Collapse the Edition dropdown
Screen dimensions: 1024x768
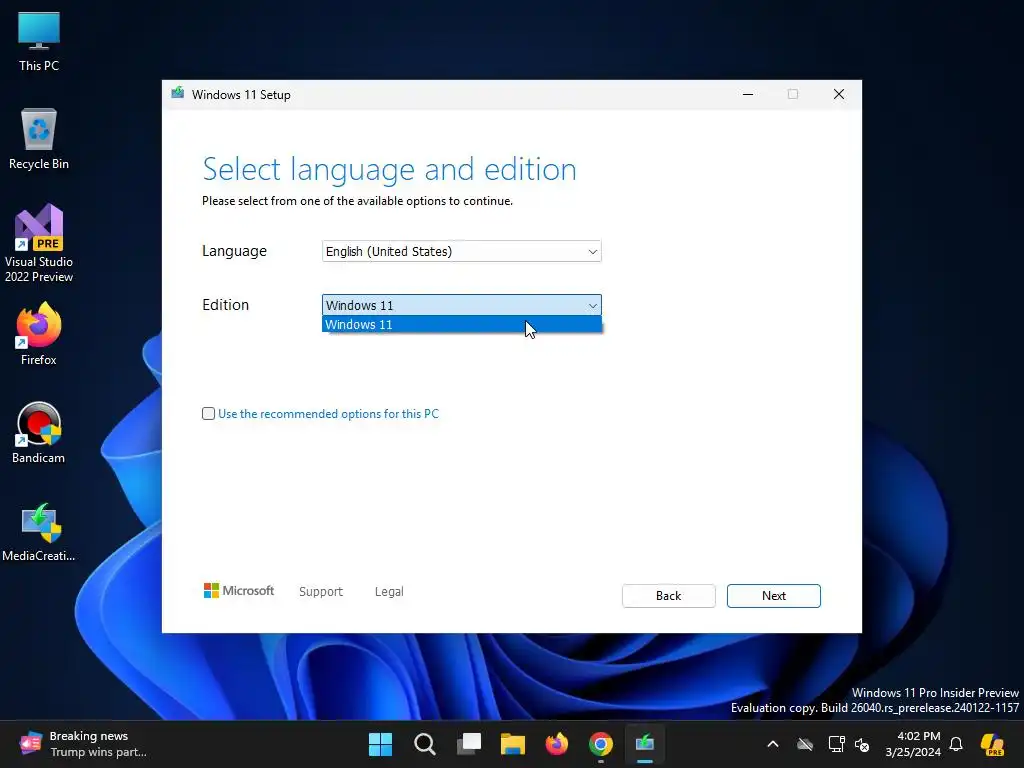462,305
